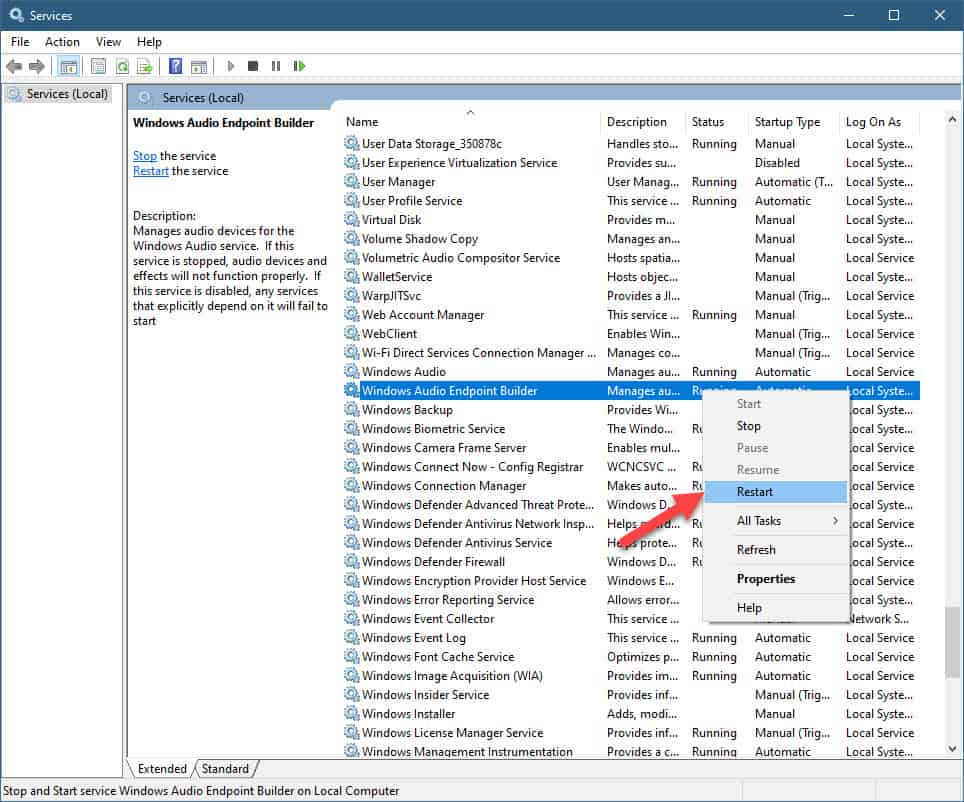Click the Restart Service toolbar icon

(x=299, y=66)
